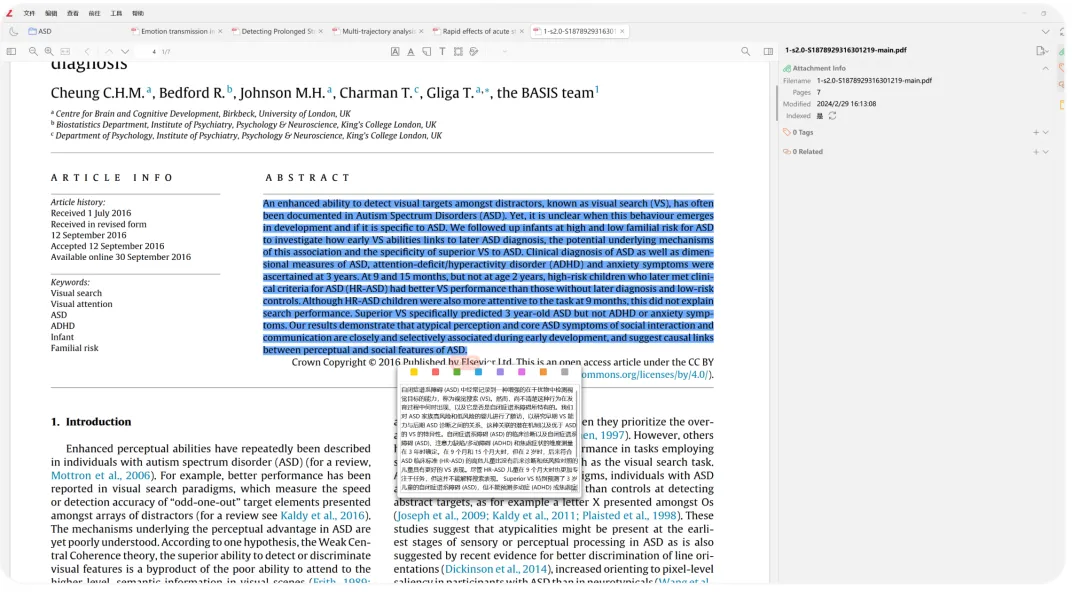Pick the purple highlight color
This screenshot has width=1080, height=596.
point(500,372)
